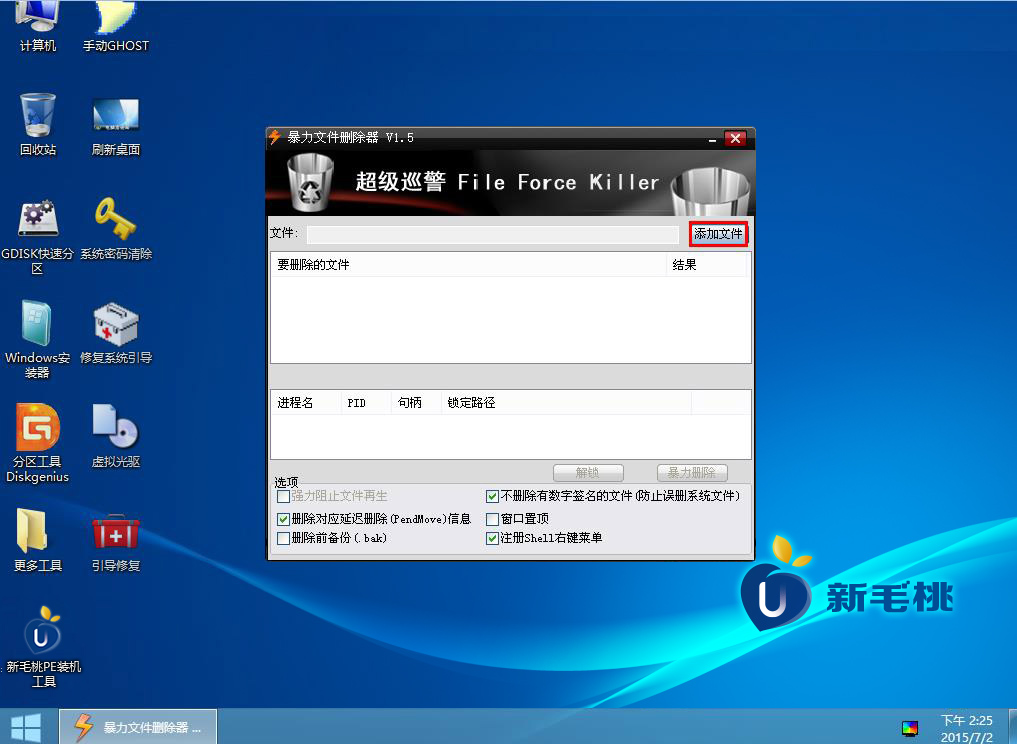
Task: Toggle the 强力阻止文件再生 checkbox
Action: (283, 497)
